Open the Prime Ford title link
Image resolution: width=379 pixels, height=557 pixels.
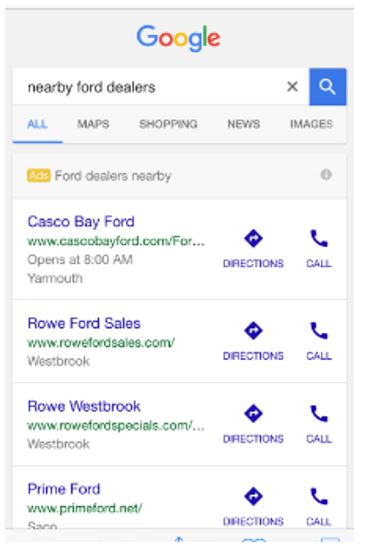pos(64,489)
